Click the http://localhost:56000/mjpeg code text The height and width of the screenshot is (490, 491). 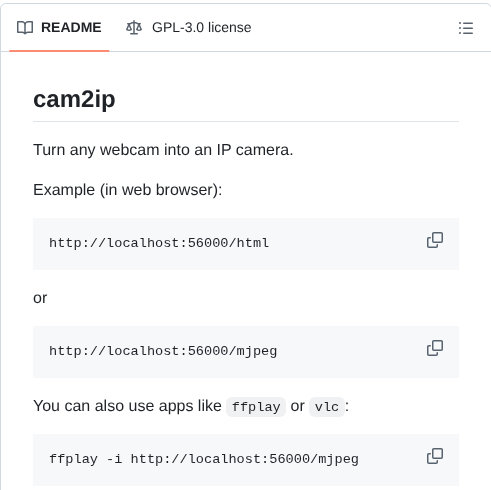[x=163, y=351]
